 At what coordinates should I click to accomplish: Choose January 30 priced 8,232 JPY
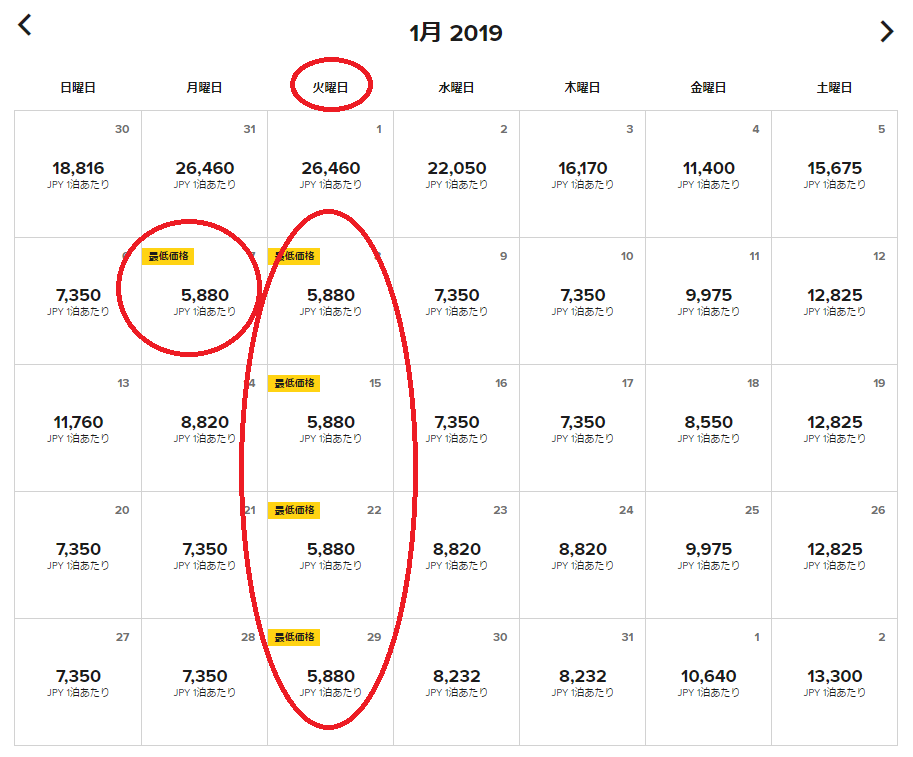pyautogui.click(x=456, y=682)
